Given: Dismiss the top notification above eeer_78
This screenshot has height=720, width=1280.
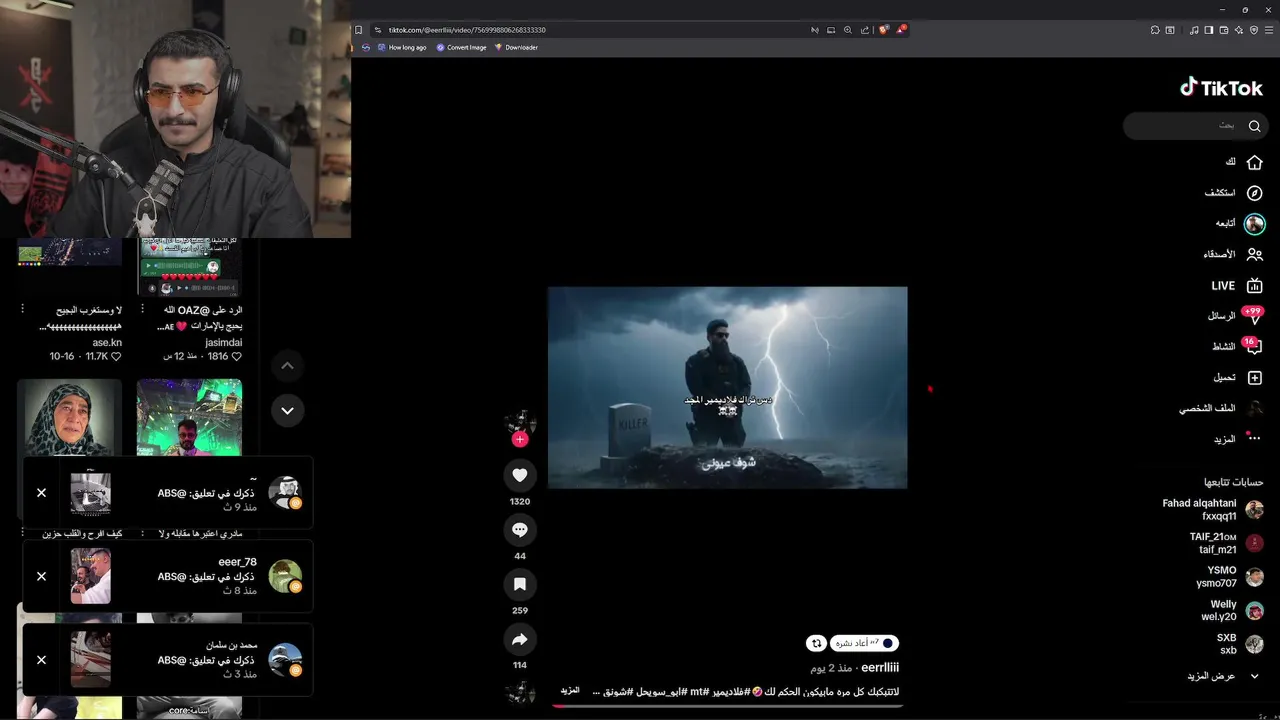Looking at the screenshot, I should [x=41, y=493].
